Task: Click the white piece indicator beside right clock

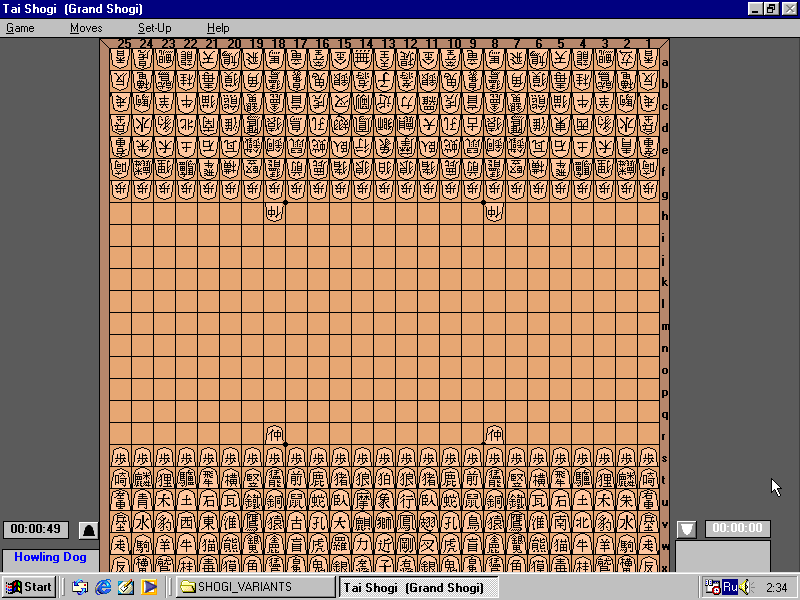Action: coord(687,529)
